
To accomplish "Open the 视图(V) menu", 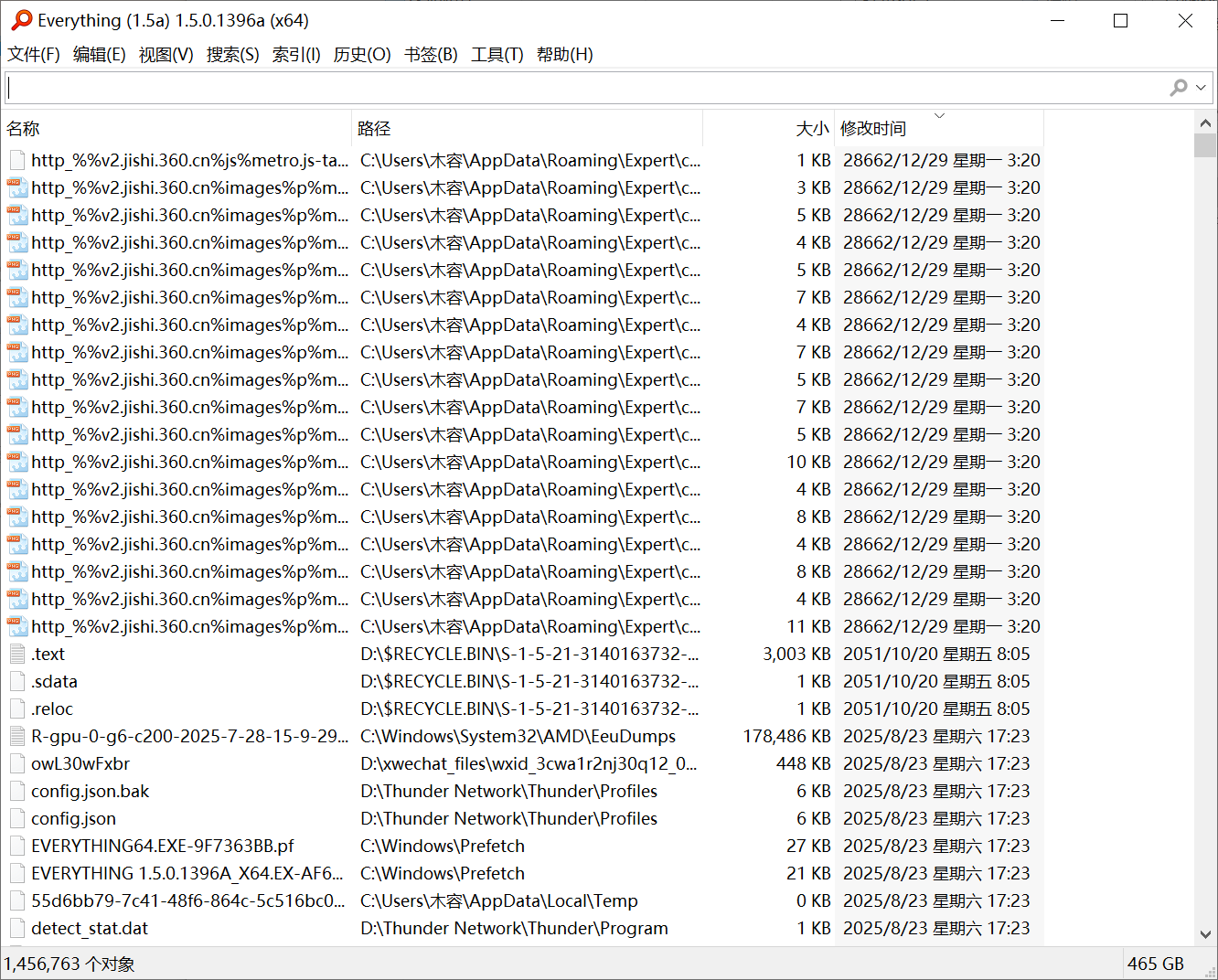I will coord(166,55).
